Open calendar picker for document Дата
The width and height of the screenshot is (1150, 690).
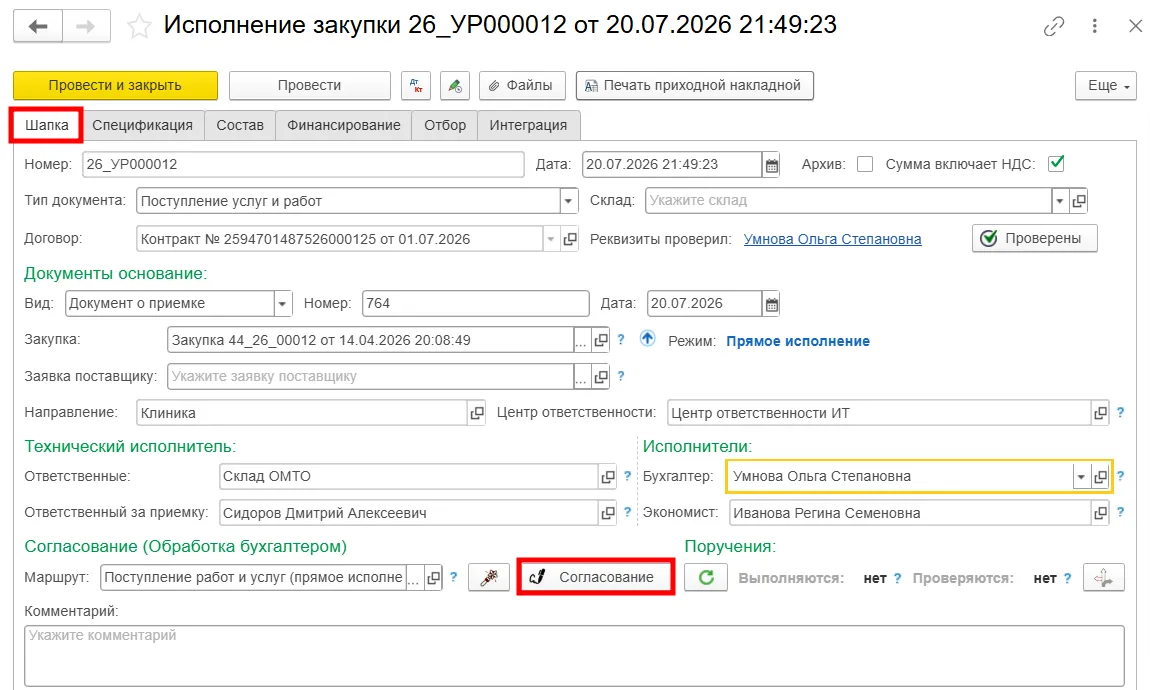(772, 165)
